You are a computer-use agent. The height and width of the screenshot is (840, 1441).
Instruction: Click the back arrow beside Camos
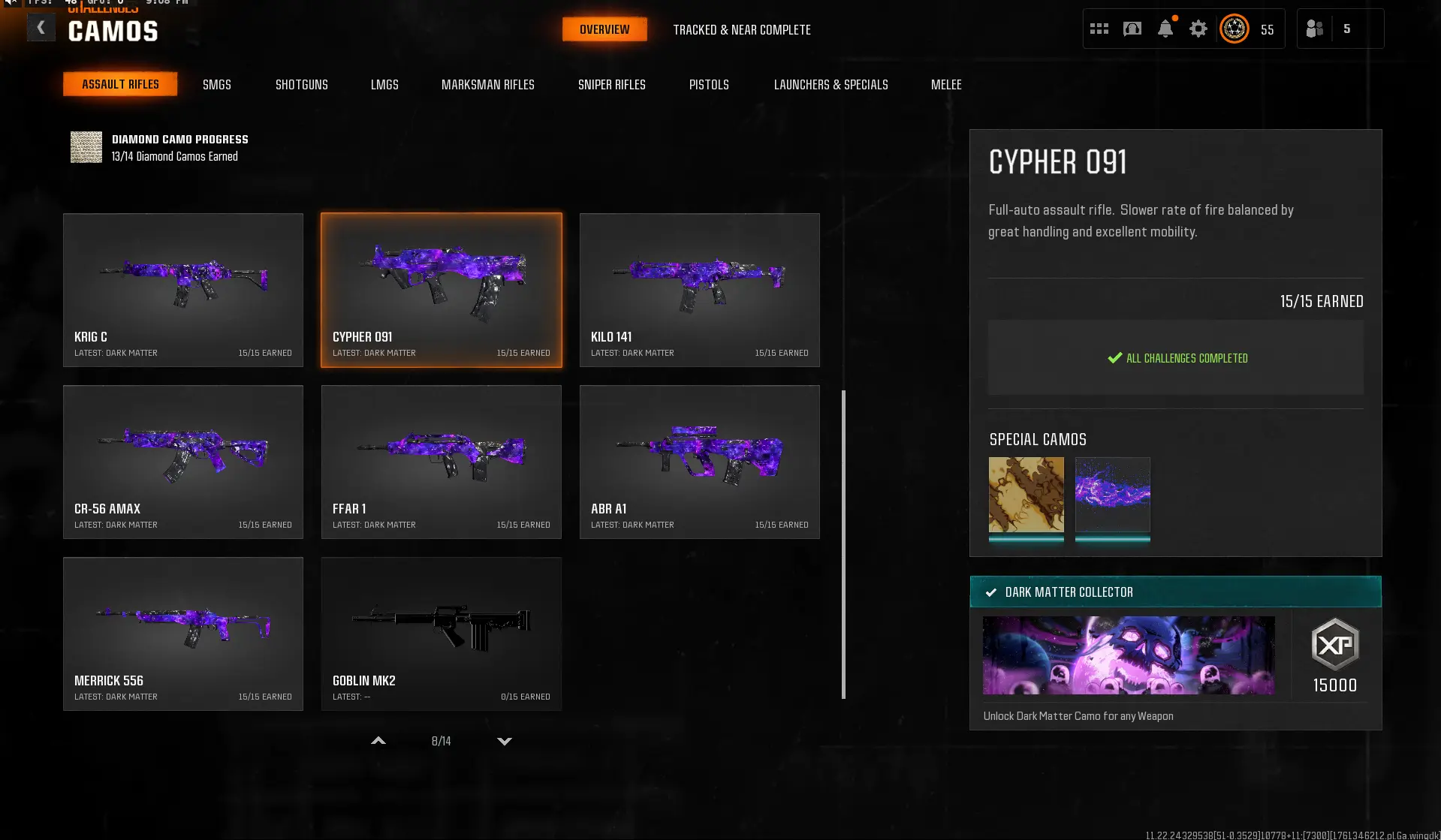[41, 29]
